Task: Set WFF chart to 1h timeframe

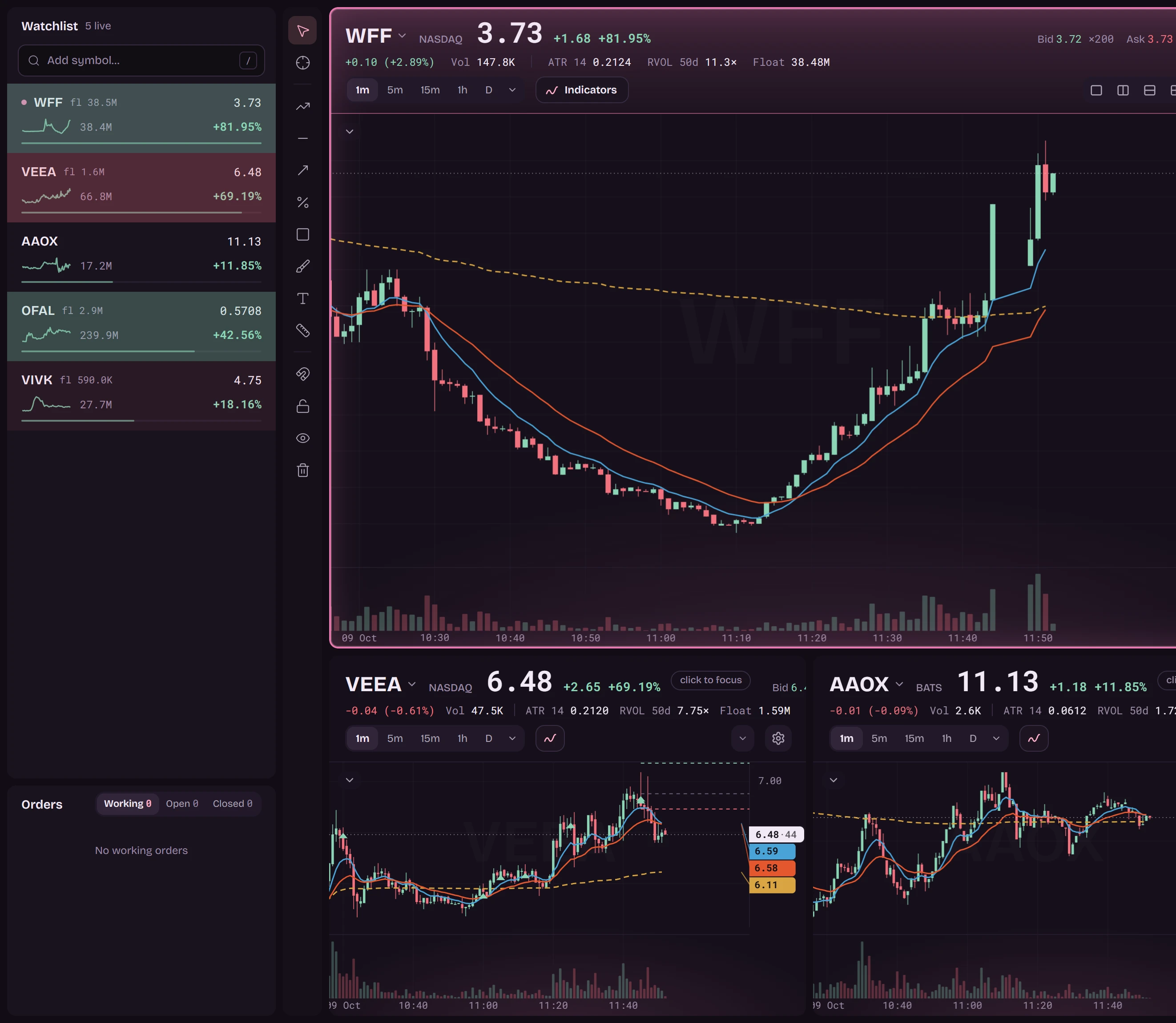Action: tap(463, 90)
